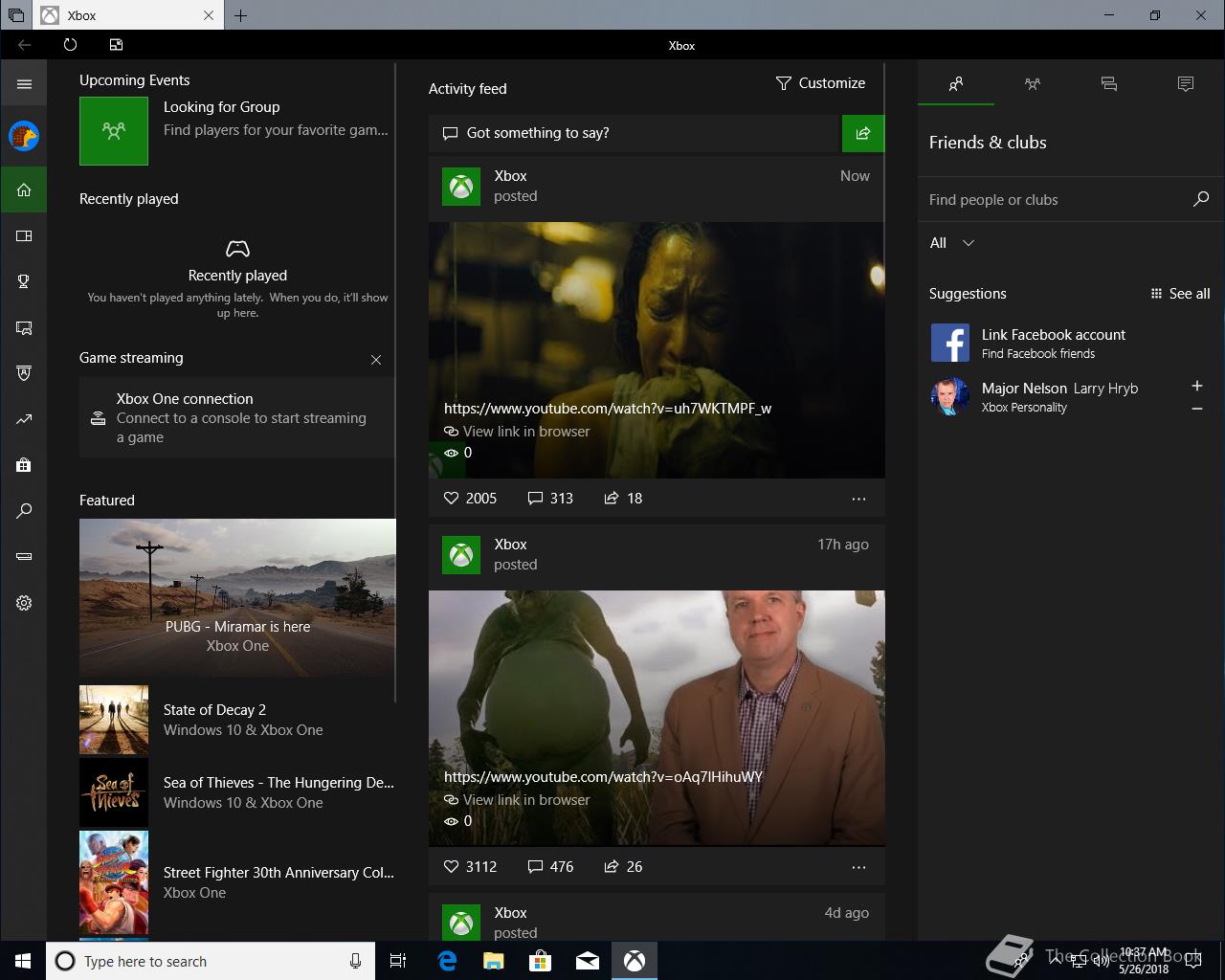
Task: Switch to Messages tab icon
Action: [1109, 84]
